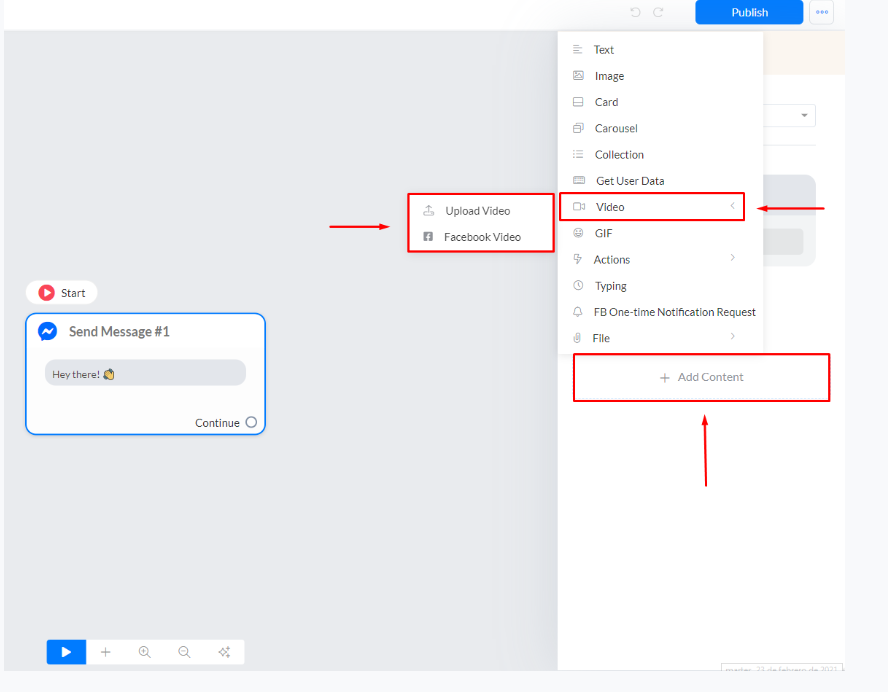This screenshot has width=888, height=692.
Task: Click the undo arrow icon
Action: [635, 12]
